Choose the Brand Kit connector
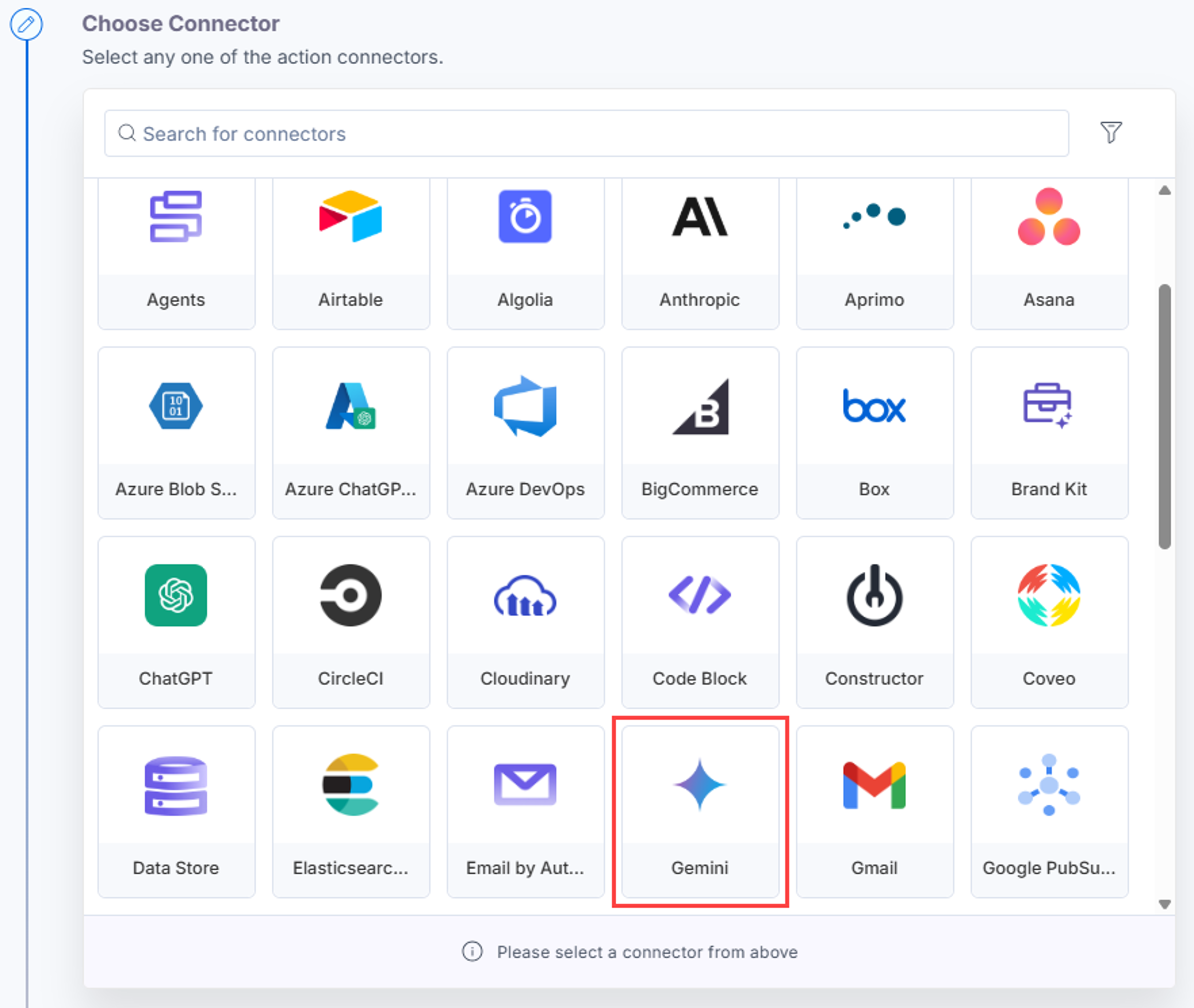Viewport: 1194px width, 1008px height. pyautogui.click(x=1049, y=433)
